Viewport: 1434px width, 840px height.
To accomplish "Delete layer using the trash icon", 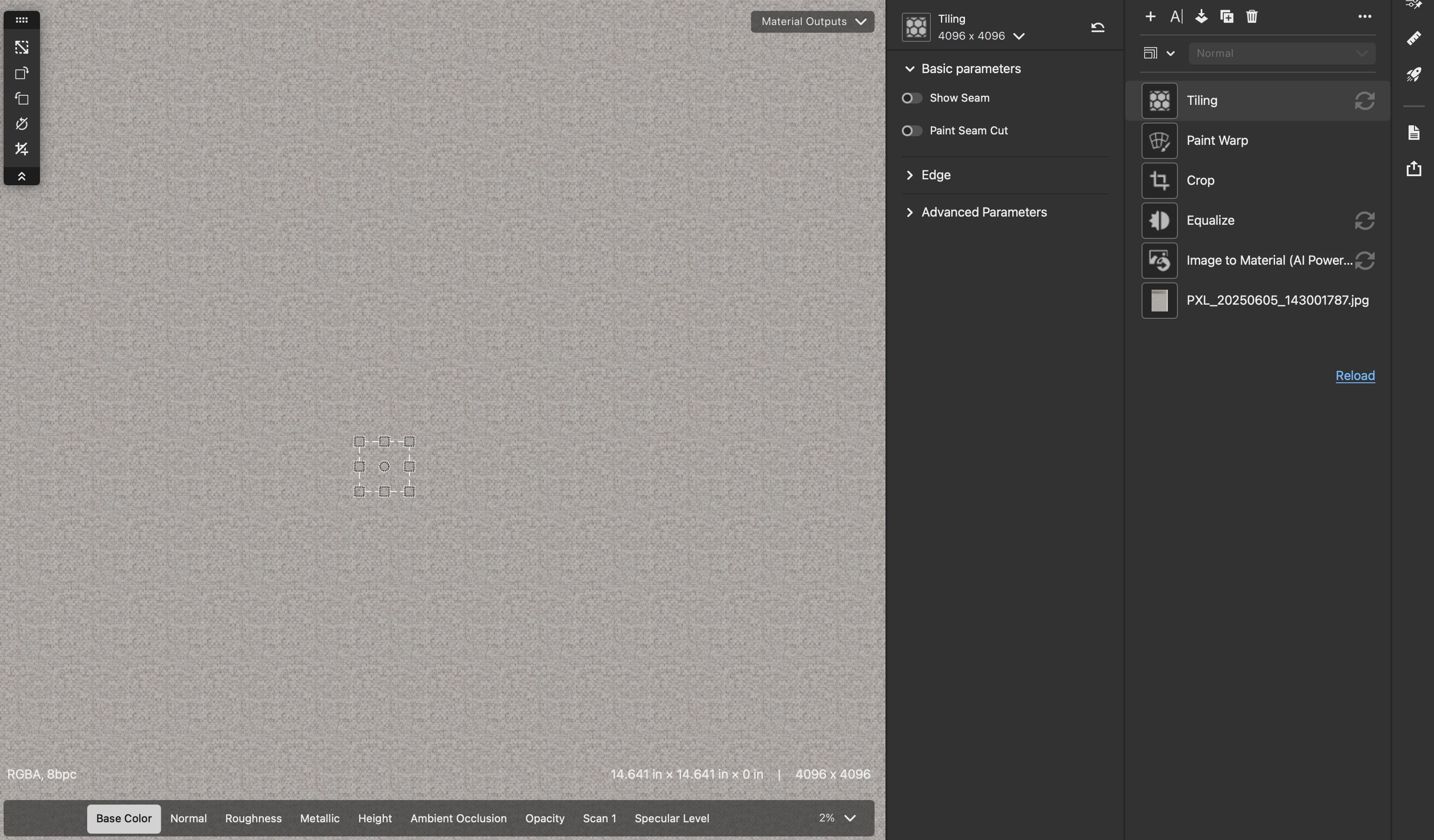I will tap(1251, 16).
